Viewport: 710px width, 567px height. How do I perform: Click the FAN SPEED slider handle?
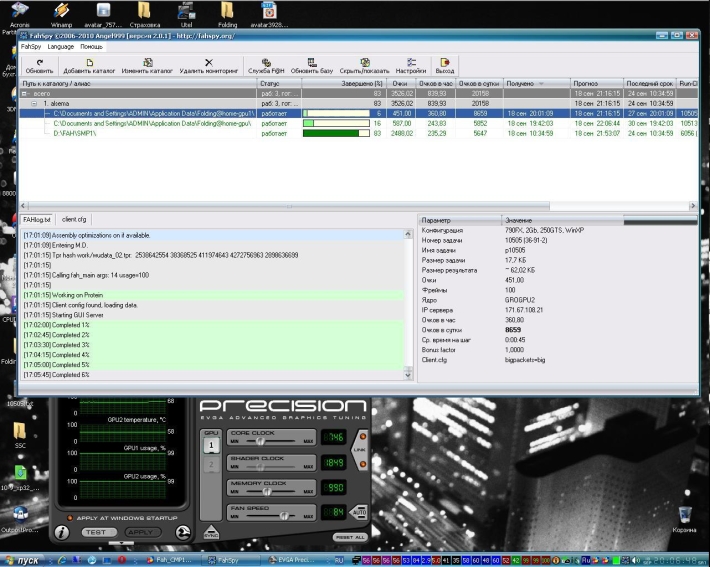click(284, 516)
